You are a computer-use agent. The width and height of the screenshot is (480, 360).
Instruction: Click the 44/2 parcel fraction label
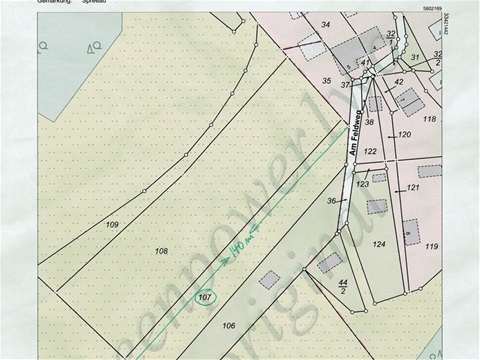pyautogui.click(x=343, y=287)
